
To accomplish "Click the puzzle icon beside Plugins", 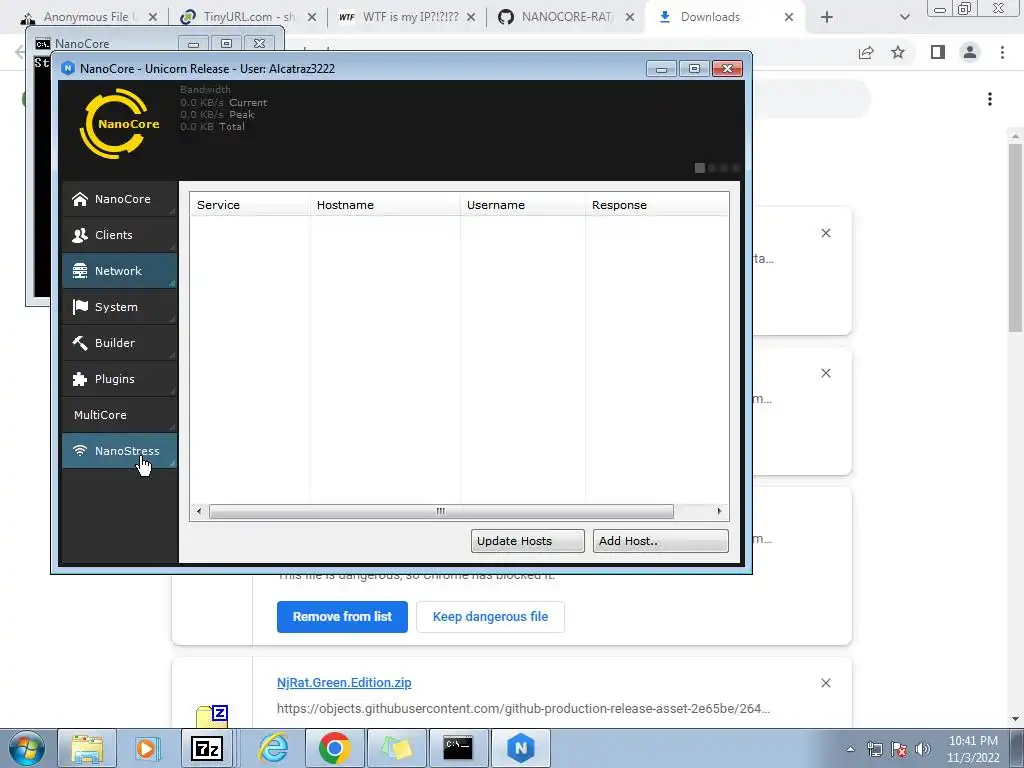I will (80, 379).
